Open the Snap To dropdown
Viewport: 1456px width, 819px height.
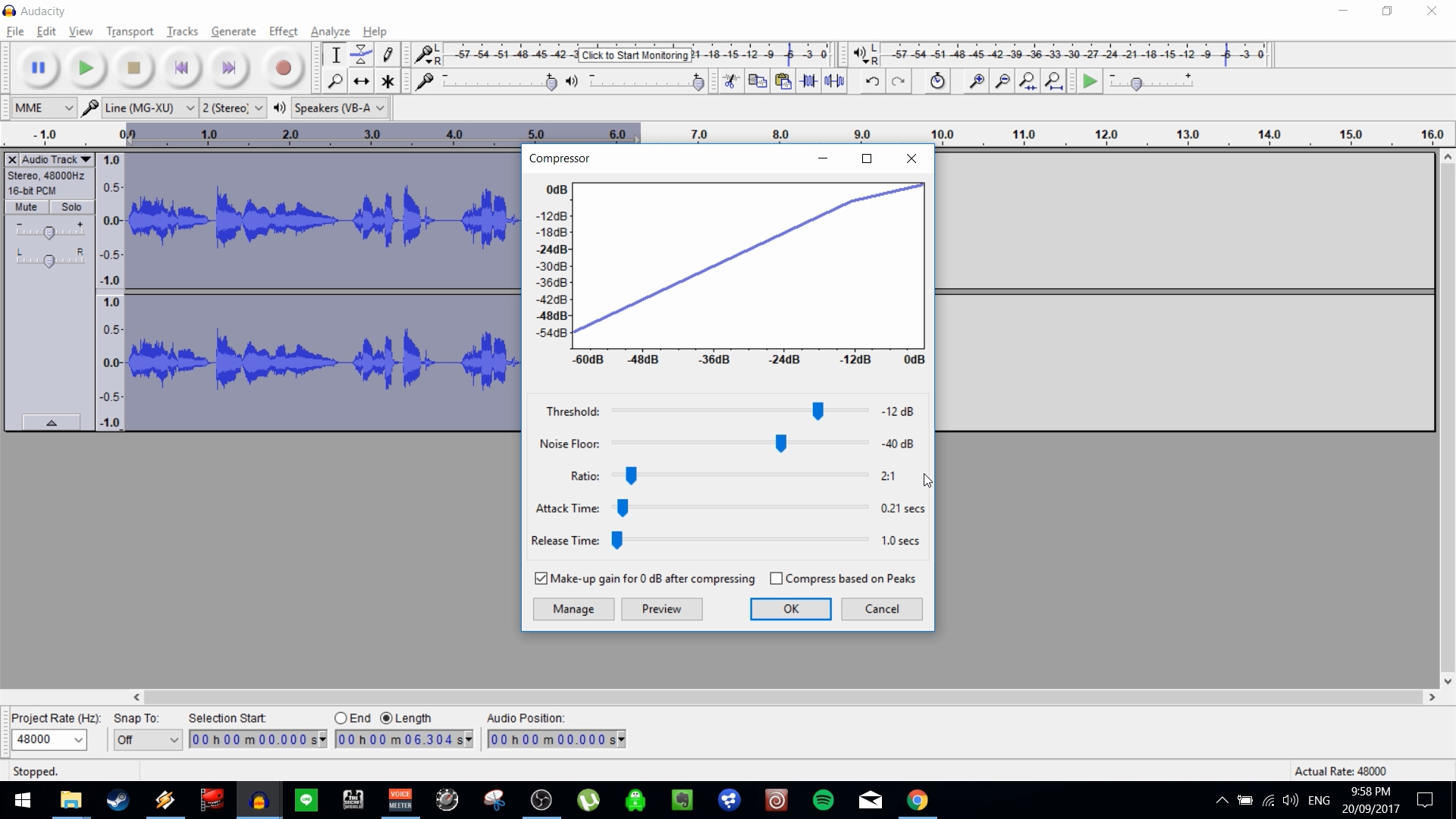point(147,739)
